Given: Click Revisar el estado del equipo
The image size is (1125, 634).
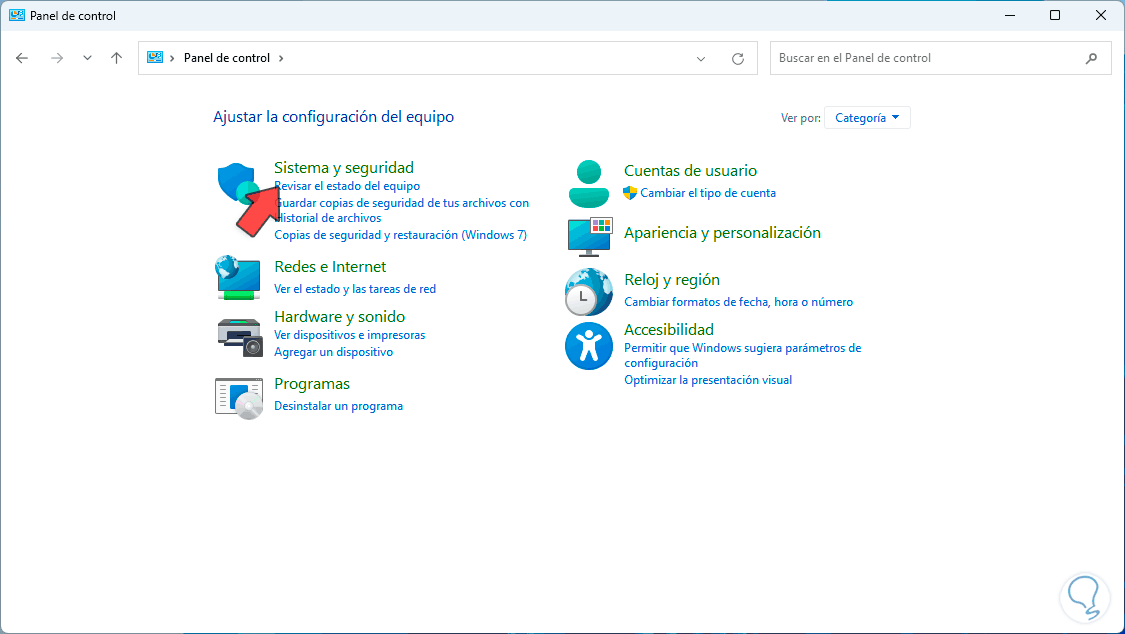Looking at the screenshot, I should pos(347,186).
